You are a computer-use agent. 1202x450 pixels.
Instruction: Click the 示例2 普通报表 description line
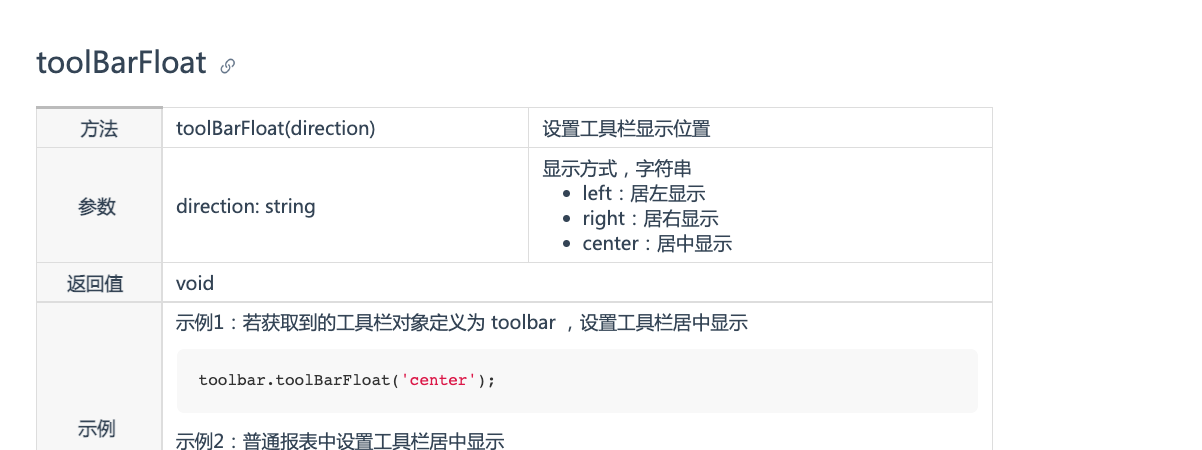click(340, 440)
